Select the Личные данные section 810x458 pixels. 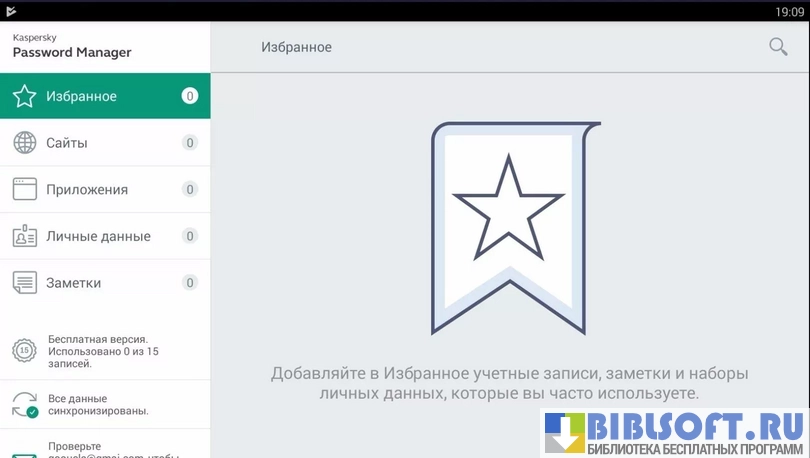click(x=98, y=236)
